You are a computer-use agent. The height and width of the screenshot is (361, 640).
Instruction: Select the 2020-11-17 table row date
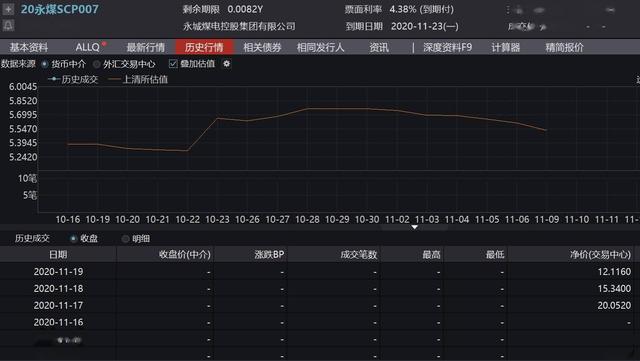[x=58, y=305]
